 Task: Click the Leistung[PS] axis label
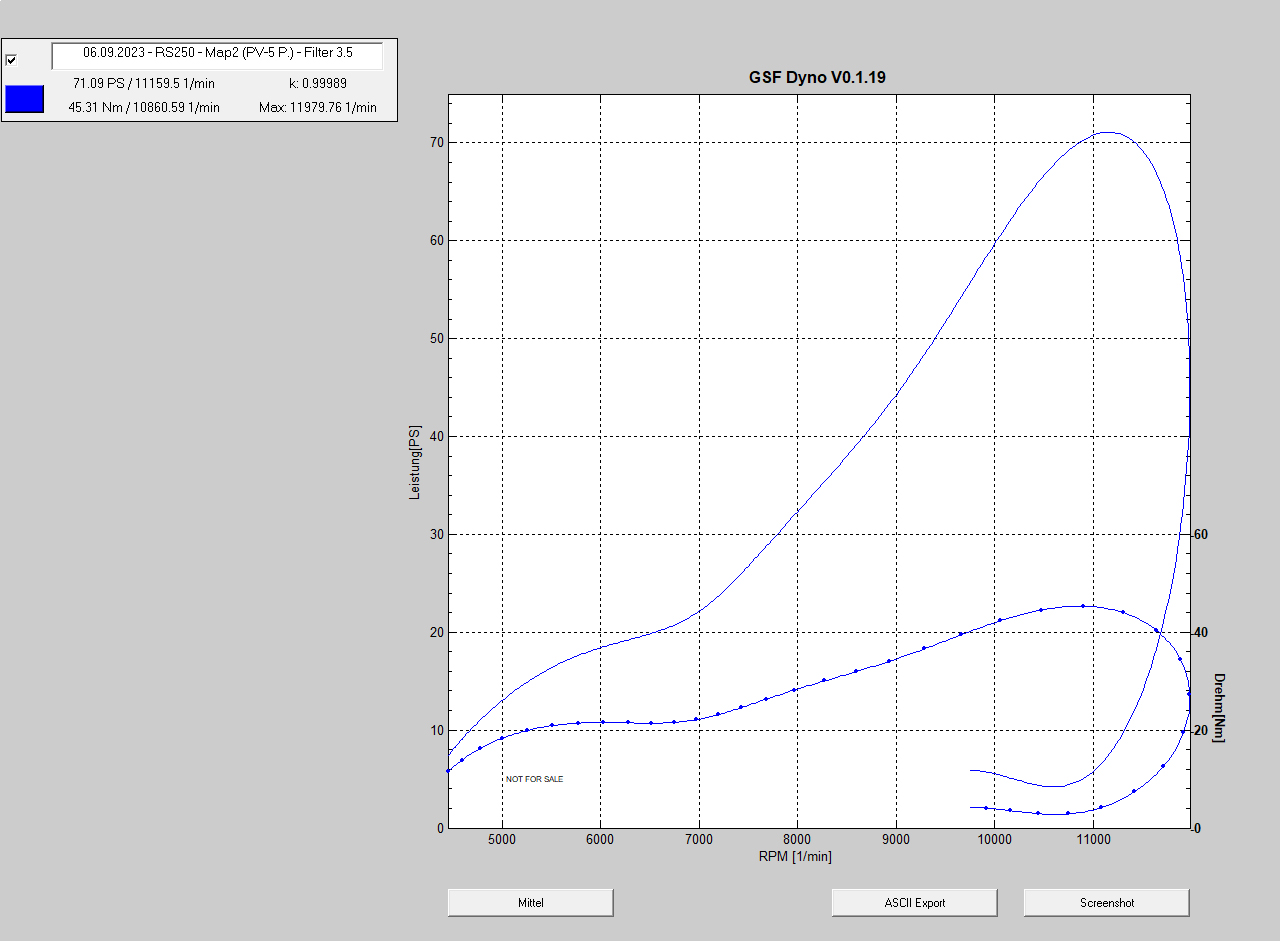[x=415, y=462]
